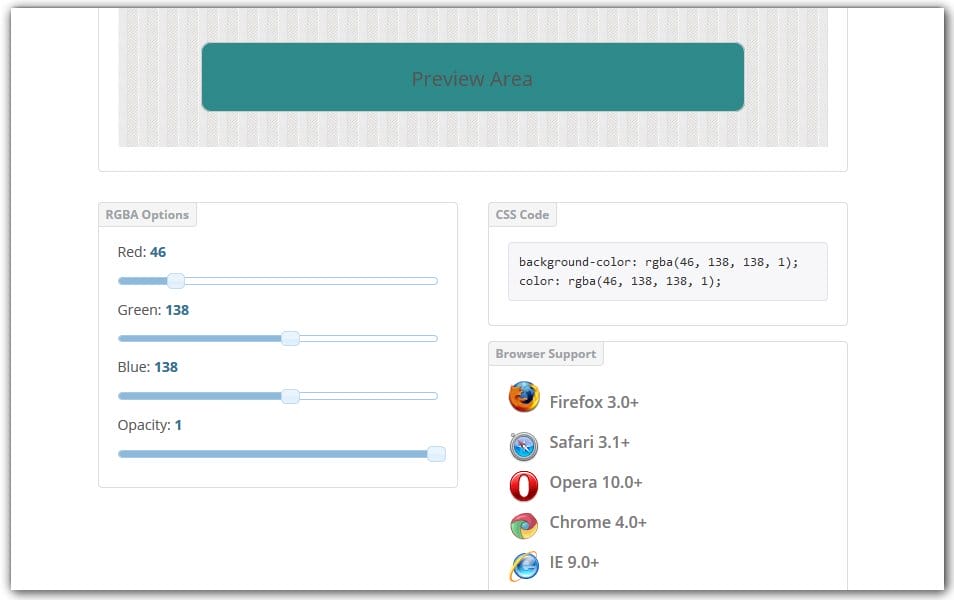Image resolution: width=954 pixels, height=600 pixels.
Task: Click the Opacity value 1
Action: (x=177, y=425)
